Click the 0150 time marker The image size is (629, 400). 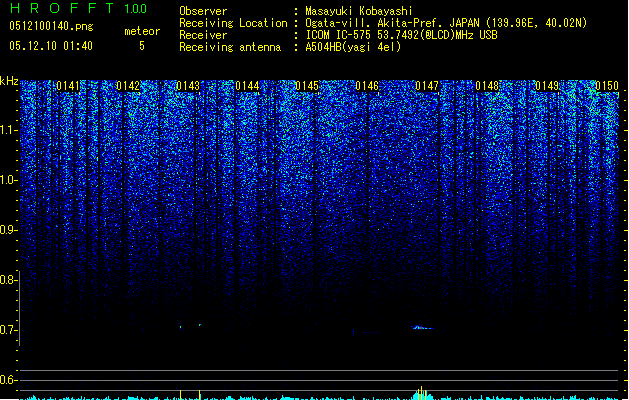(x=607, y=86)
